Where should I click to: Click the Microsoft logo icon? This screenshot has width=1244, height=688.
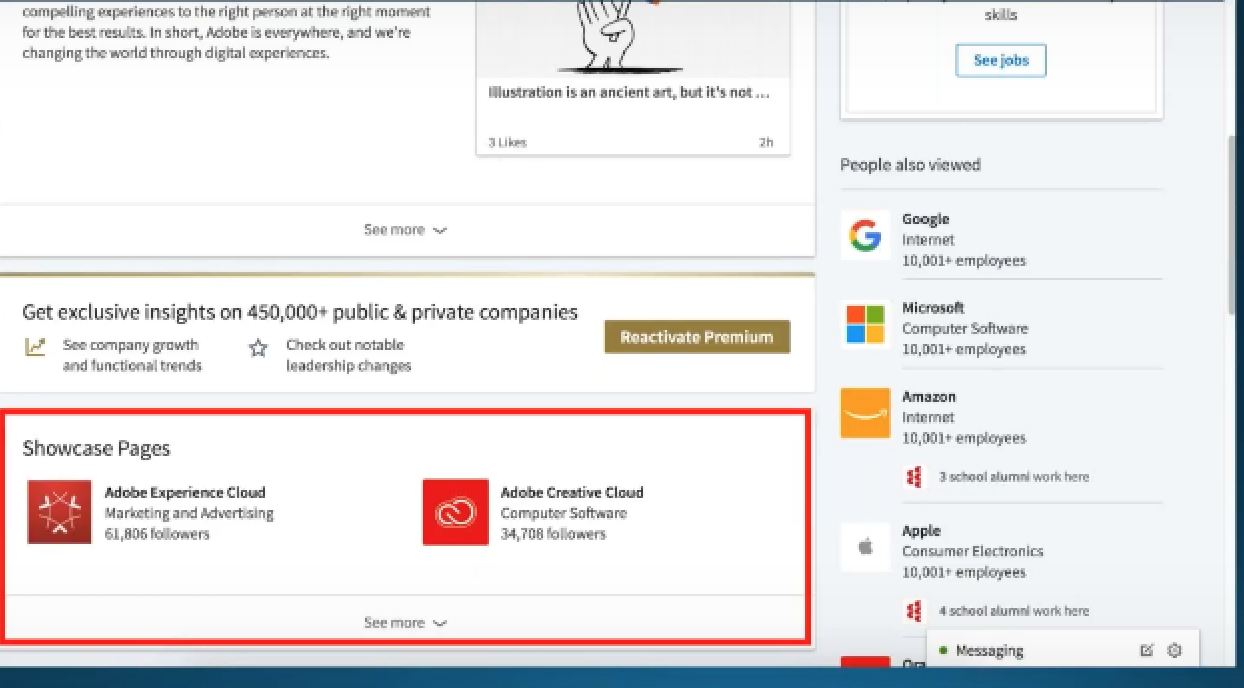point(865,325)
